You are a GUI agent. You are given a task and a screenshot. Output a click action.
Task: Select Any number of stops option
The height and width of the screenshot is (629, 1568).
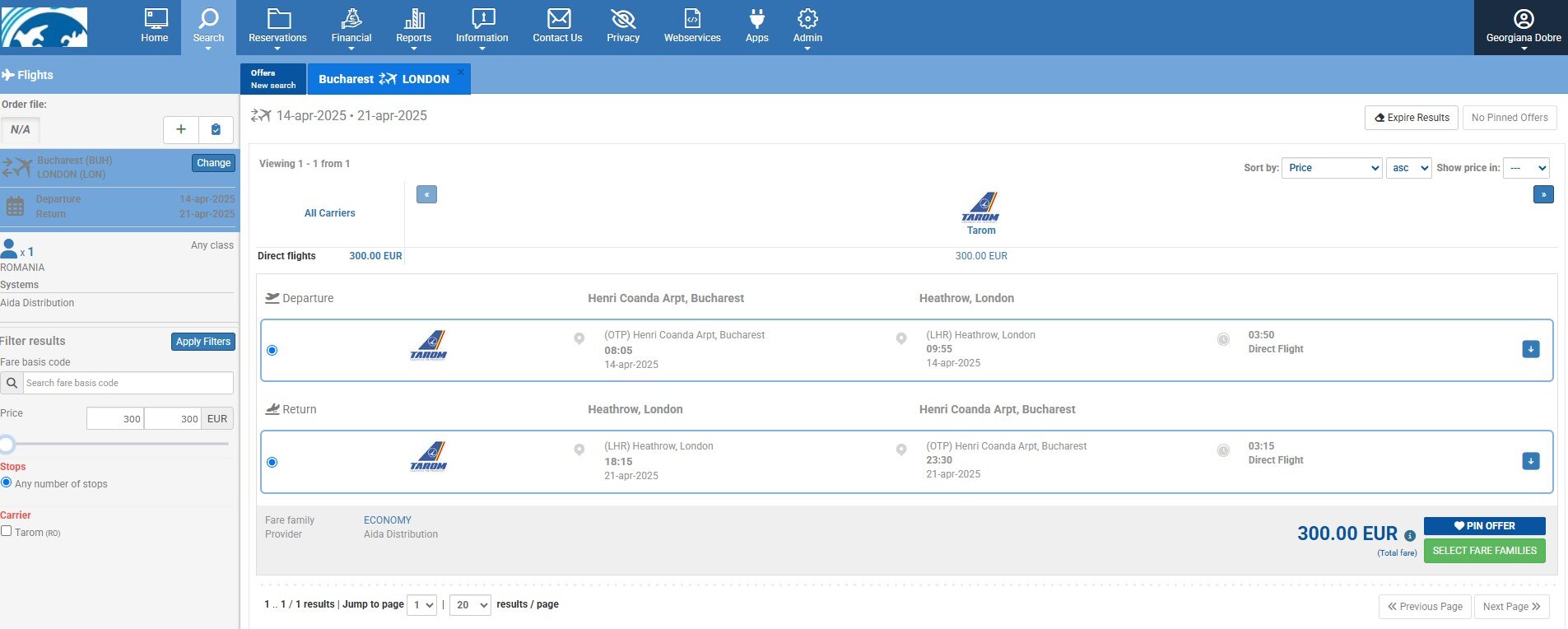(7, 482)
